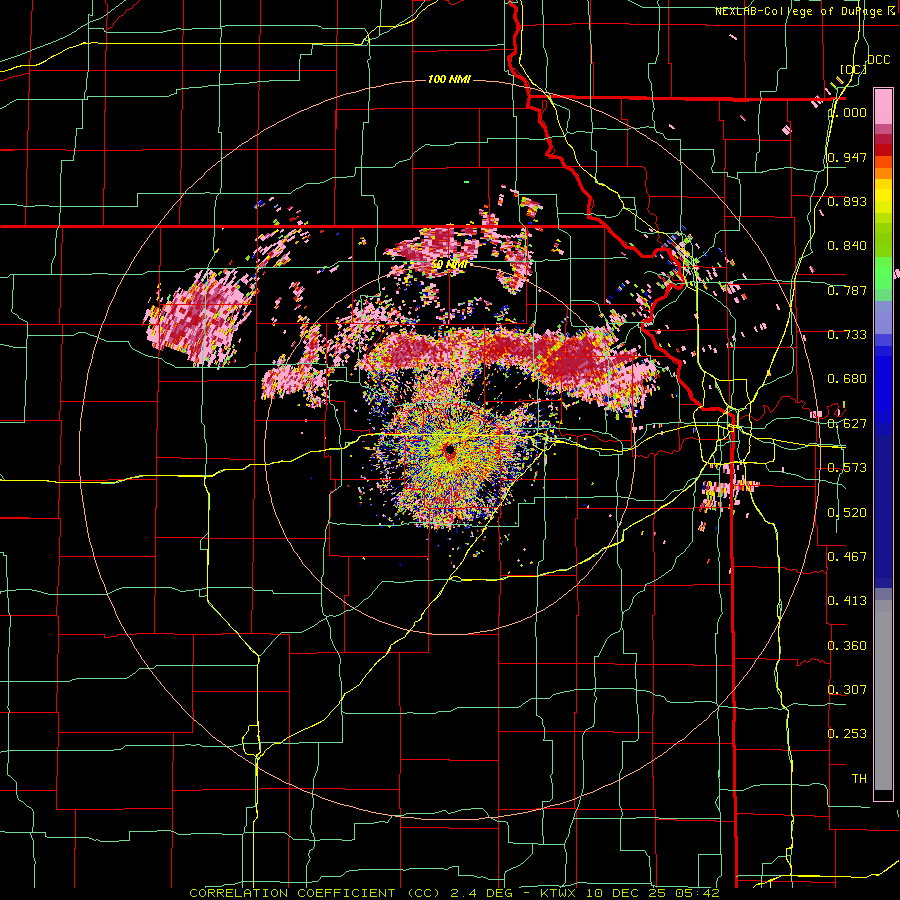Click the DCC label above color scale
Image resolution: width=900 pixels, height=900 pixels.
tap(878, 60)
